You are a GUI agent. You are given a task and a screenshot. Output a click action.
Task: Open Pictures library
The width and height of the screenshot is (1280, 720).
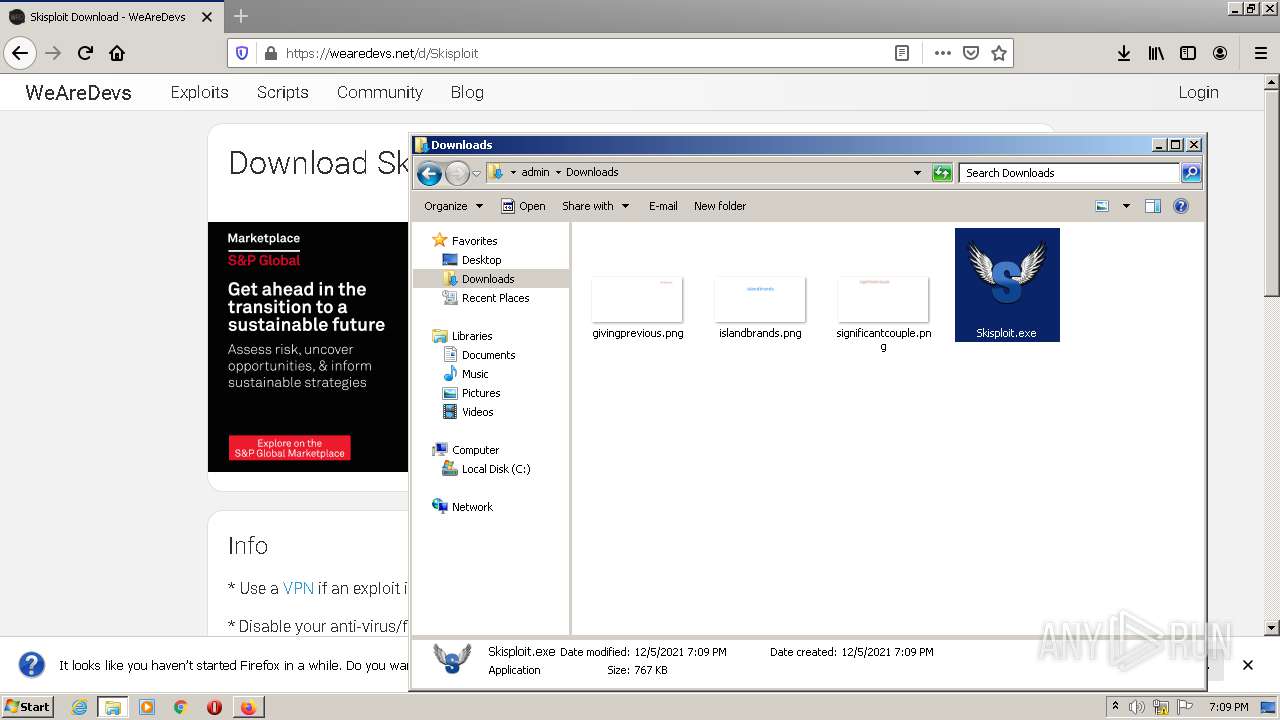481,393
